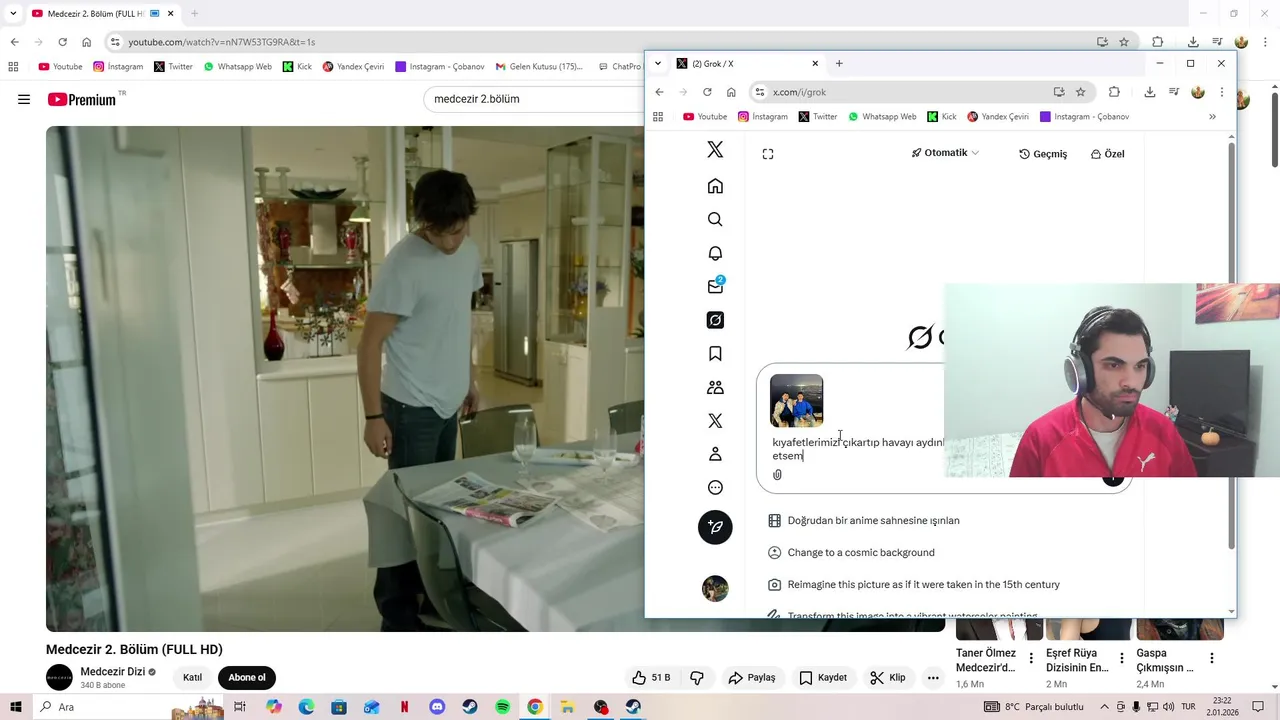
Task: Open Chrome menu in Grok window
Action: [x=1221, y=92]
